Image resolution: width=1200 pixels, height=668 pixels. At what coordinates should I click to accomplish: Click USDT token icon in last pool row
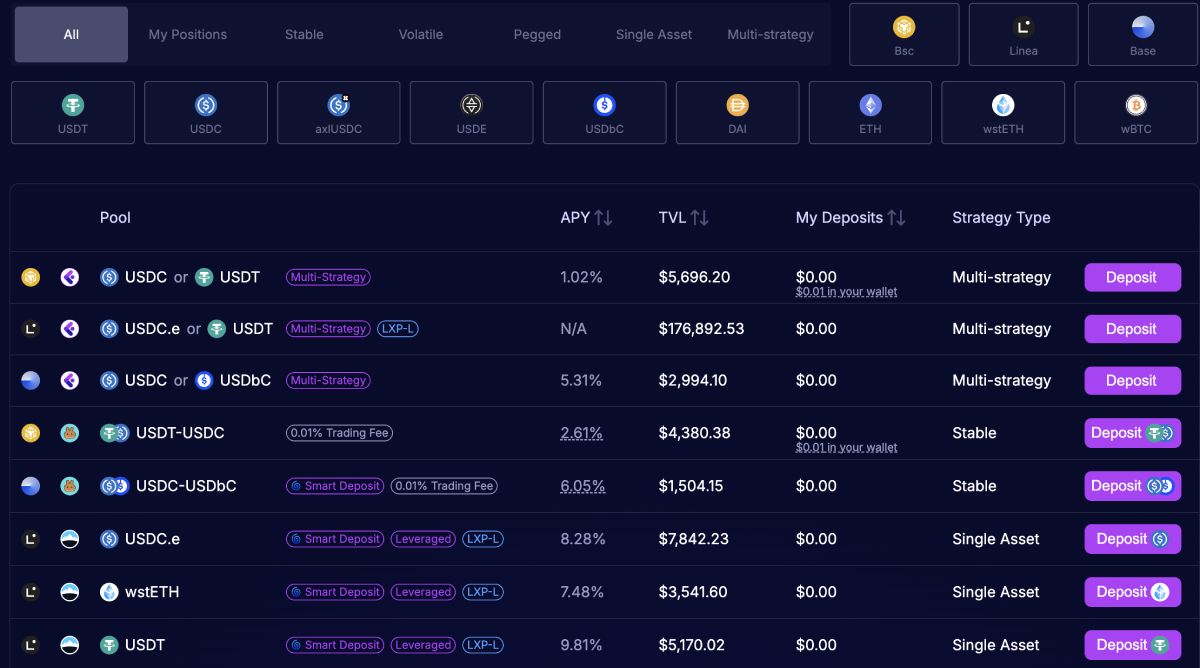[x=109, y=645]
